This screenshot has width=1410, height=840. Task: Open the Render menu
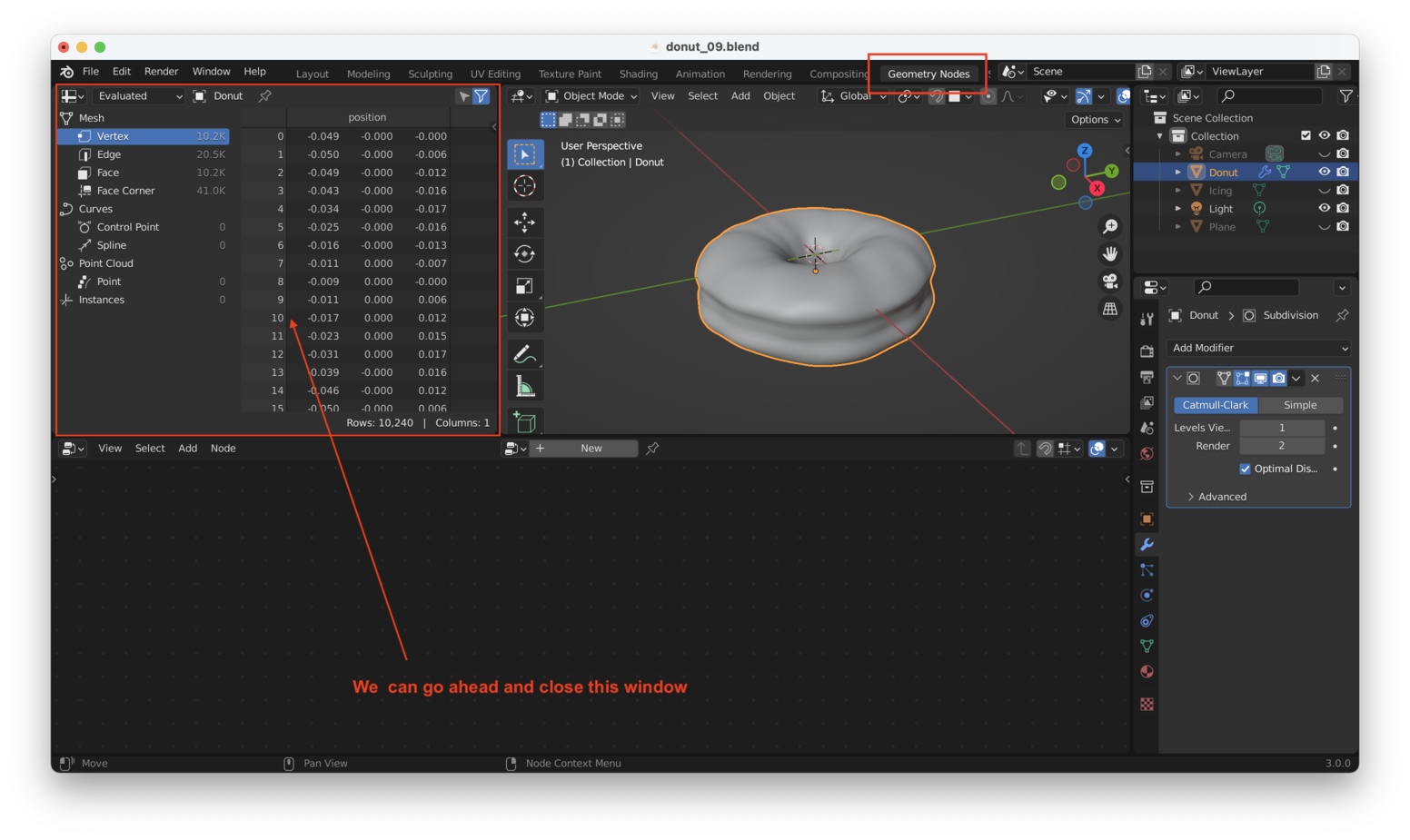tap(161, 72)
